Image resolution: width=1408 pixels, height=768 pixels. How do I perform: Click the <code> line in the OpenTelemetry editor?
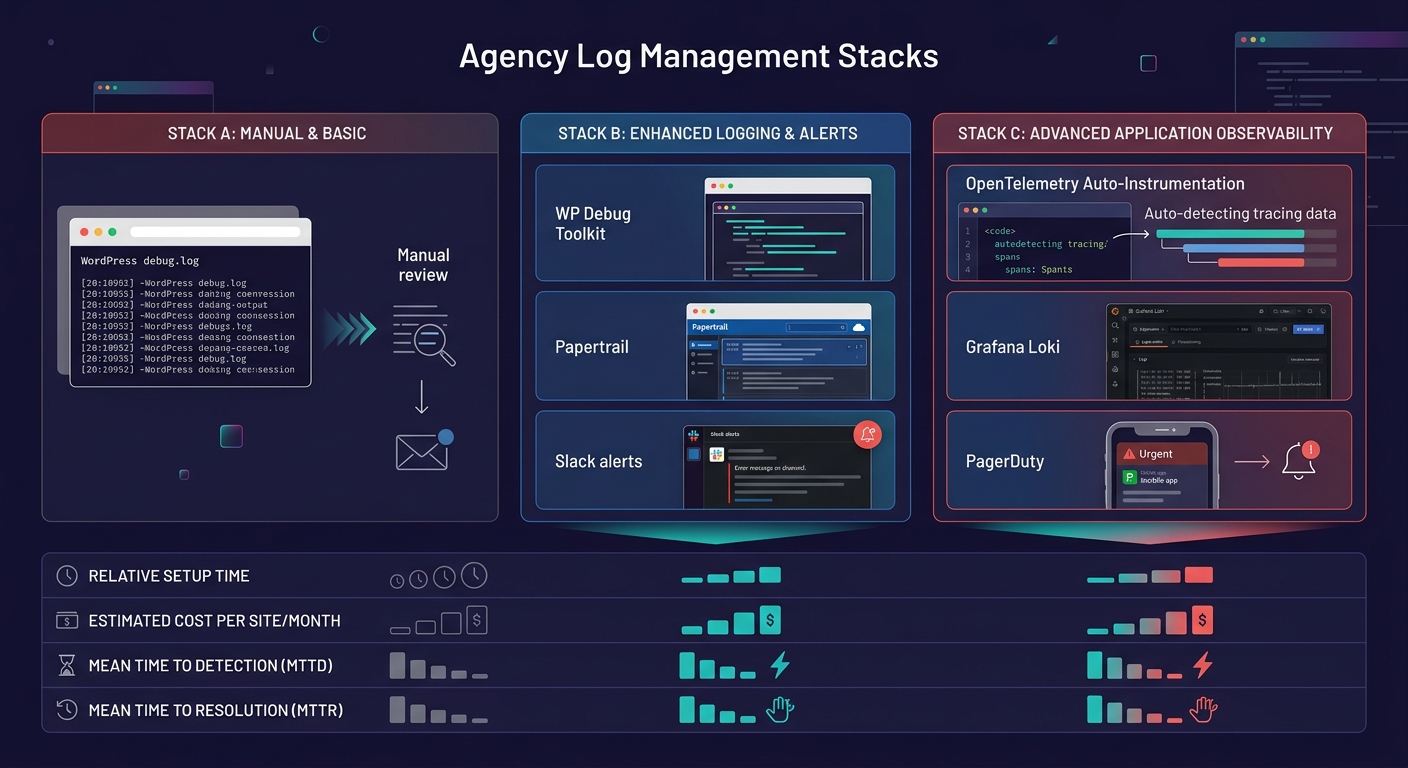click(x=1001, y=231)
